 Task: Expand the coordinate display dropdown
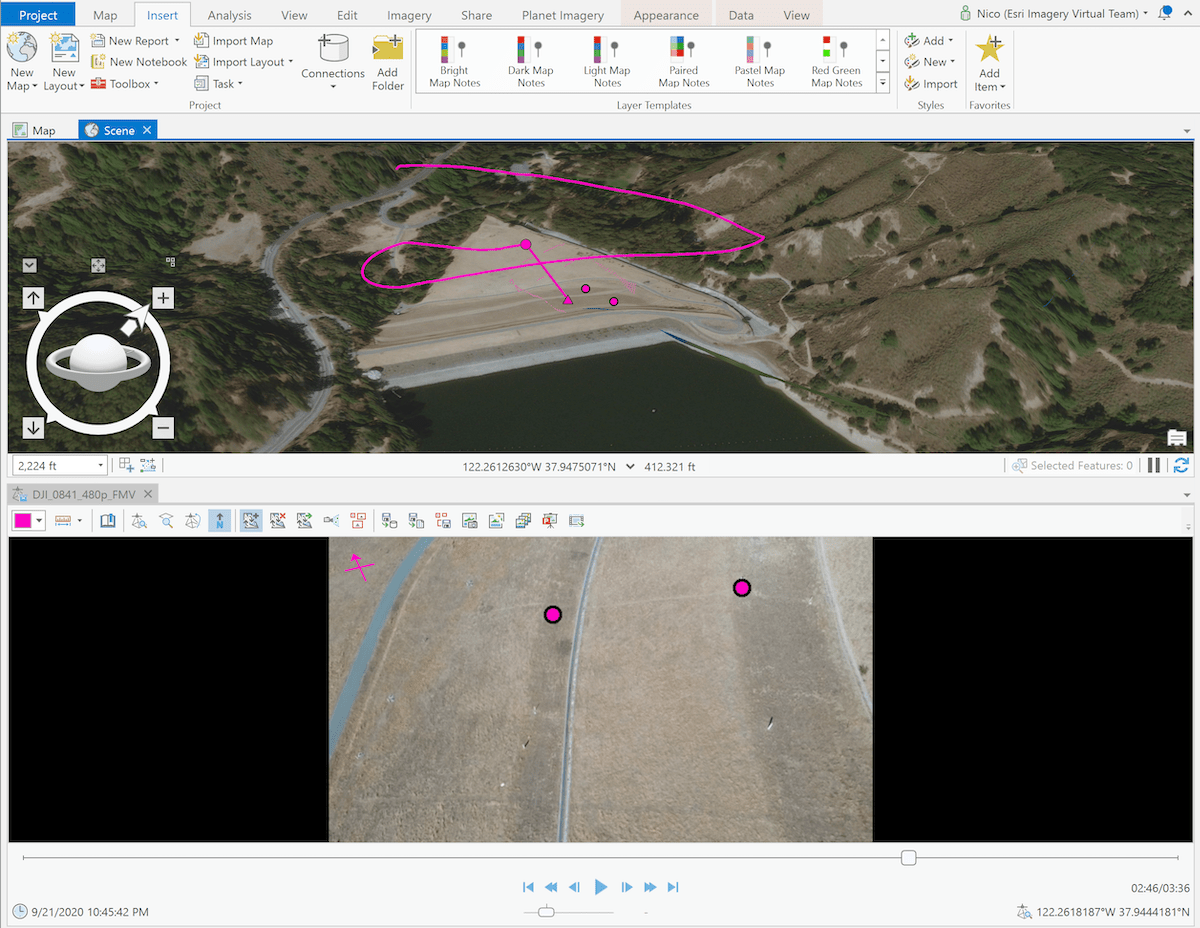[631, 465]
